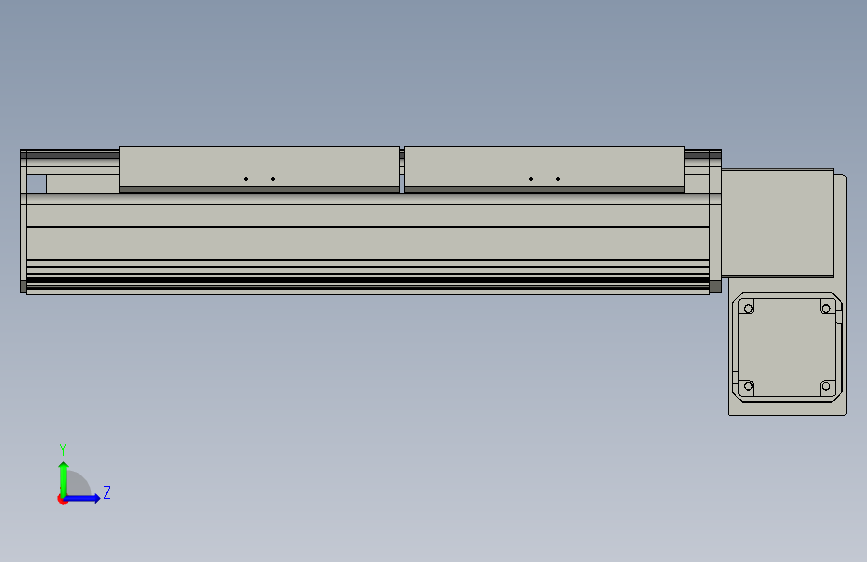Select the black groove strip along the rail bottom
The height and width of the screenshot is (562, 867).
point(368,280)
